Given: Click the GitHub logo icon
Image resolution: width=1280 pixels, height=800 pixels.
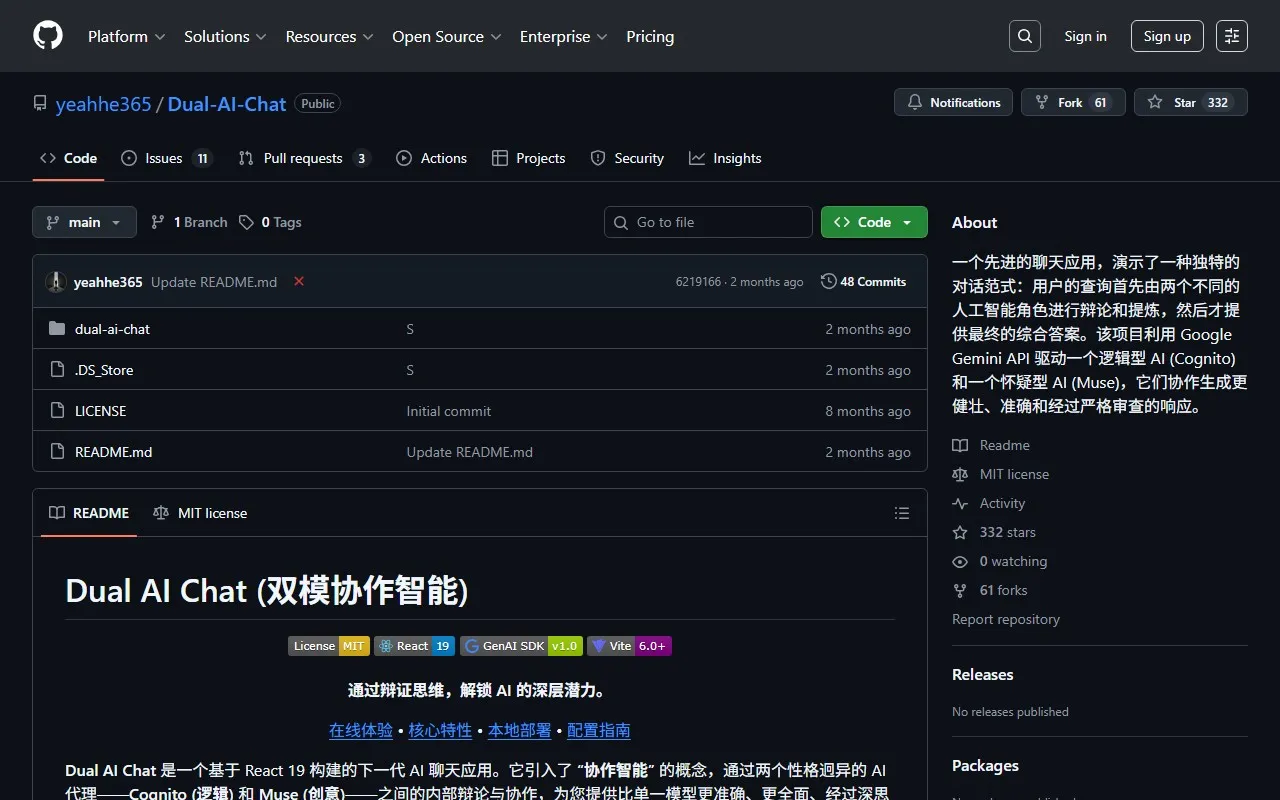Looking at the screenshot, I should pyautogui.click(x=48, y=36).
